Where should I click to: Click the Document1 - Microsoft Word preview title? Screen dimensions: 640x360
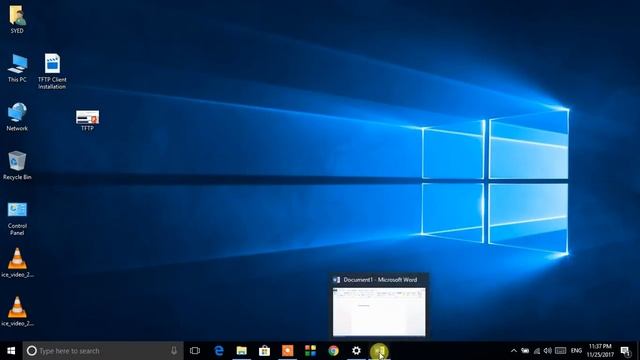pos(380,280)
